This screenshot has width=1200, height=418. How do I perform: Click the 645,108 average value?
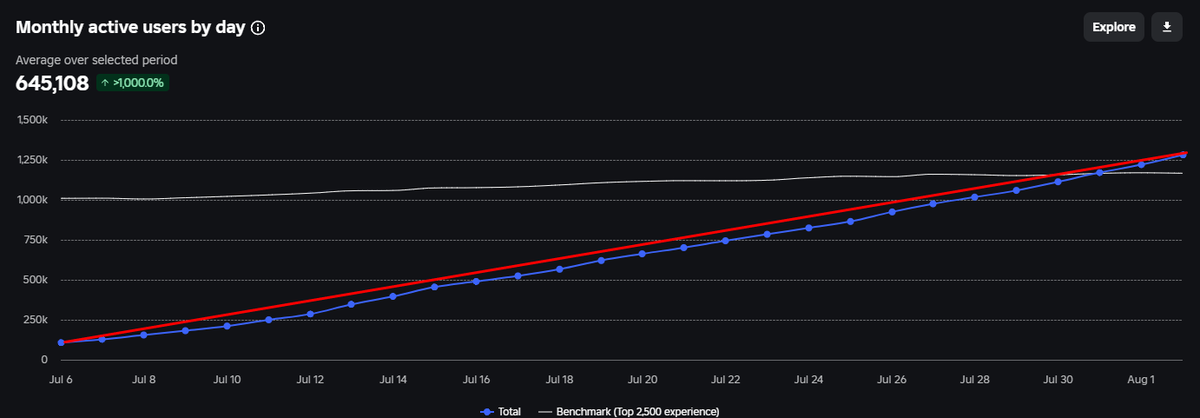point(52,83)
